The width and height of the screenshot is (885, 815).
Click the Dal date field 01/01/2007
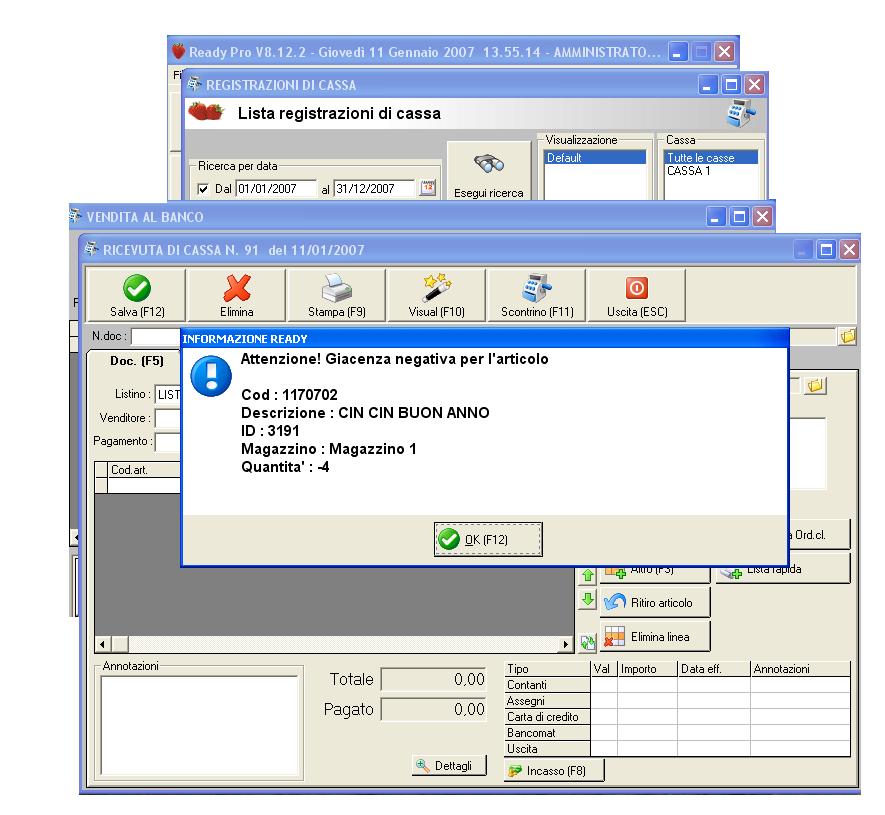pos(277,189)
